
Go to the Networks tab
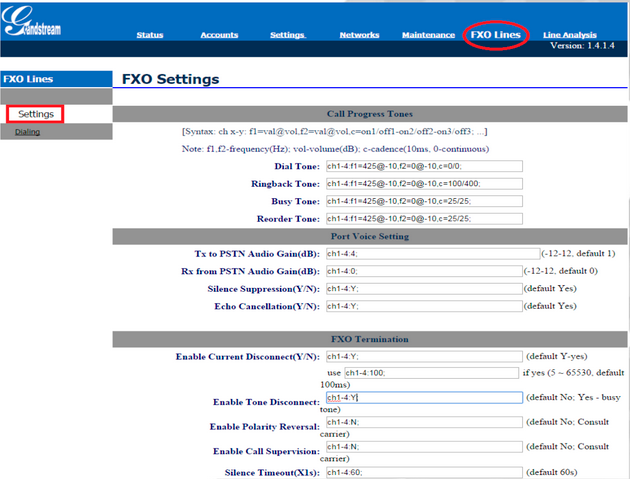(x=359, y=35)
